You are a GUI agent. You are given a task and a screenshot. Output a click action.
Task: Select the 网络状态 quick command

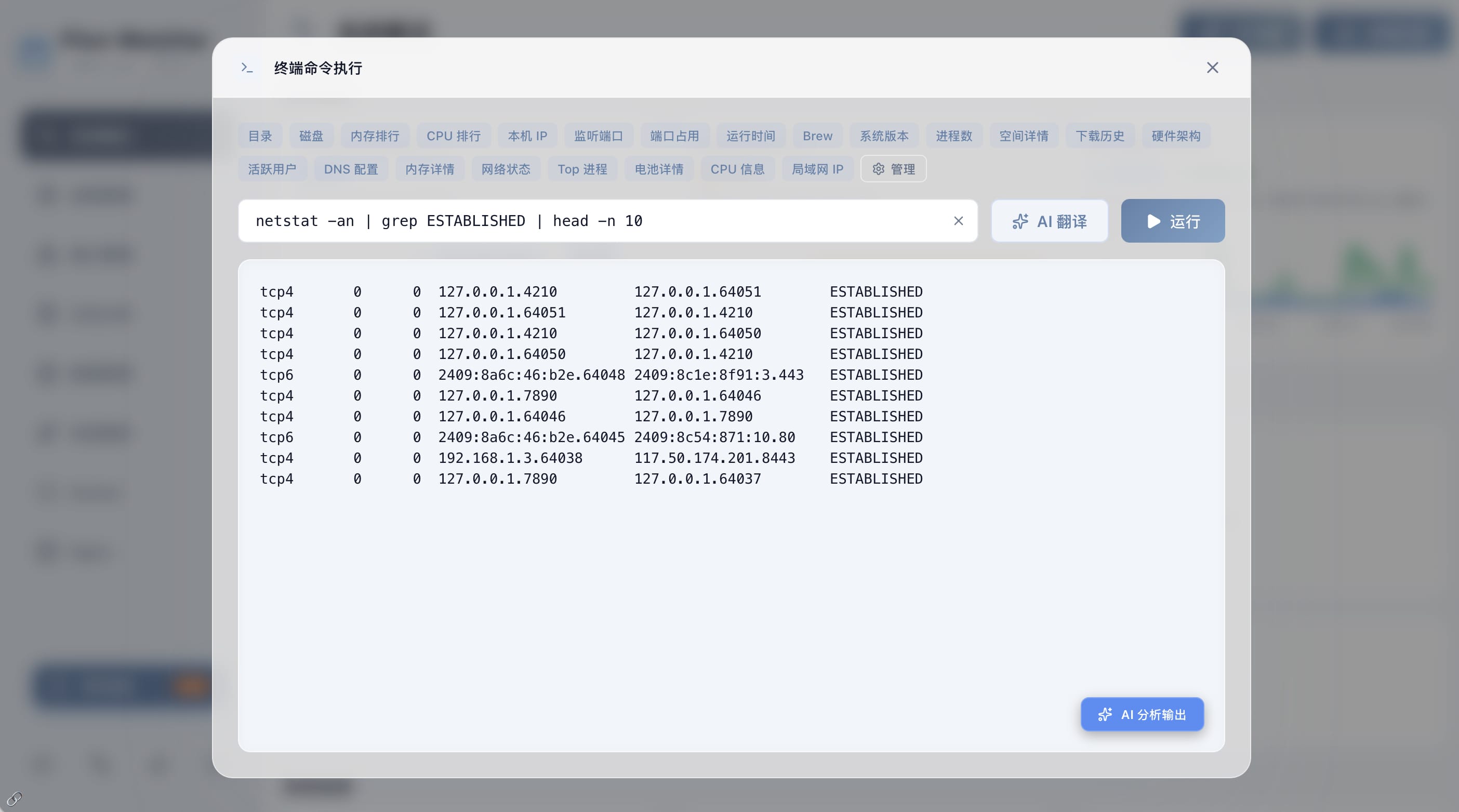(506, 169)
